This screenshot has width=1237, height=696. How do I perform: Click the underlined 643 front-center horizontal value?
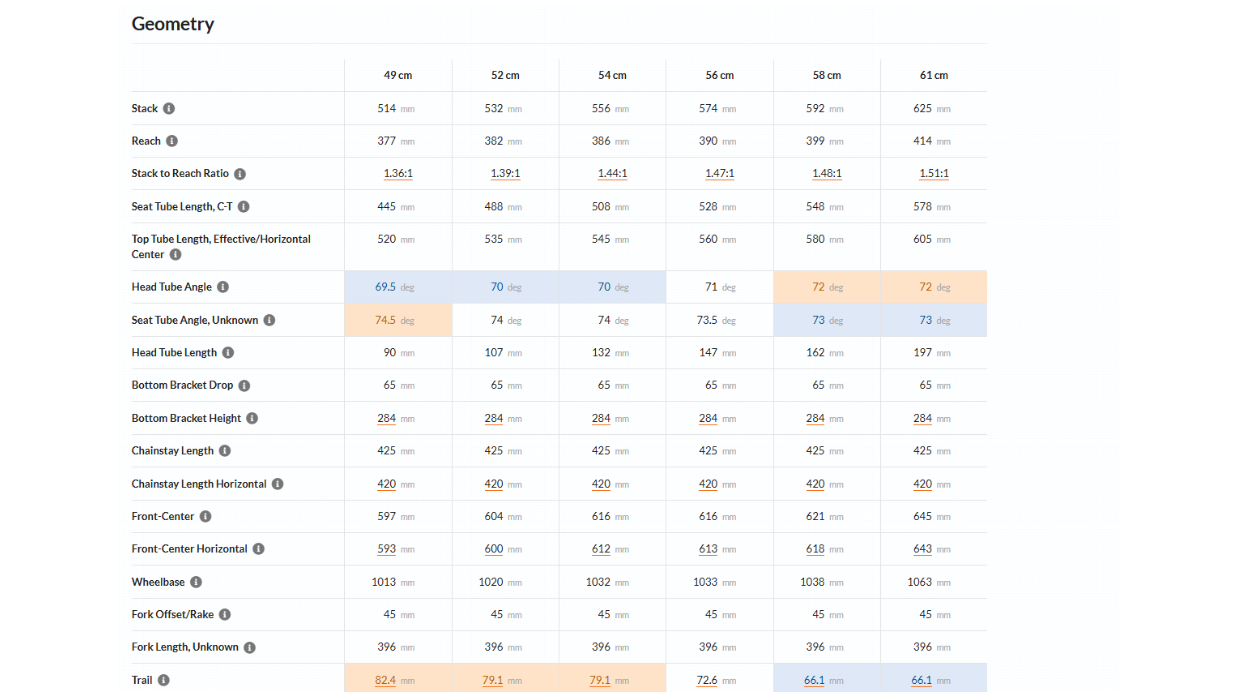922,549
